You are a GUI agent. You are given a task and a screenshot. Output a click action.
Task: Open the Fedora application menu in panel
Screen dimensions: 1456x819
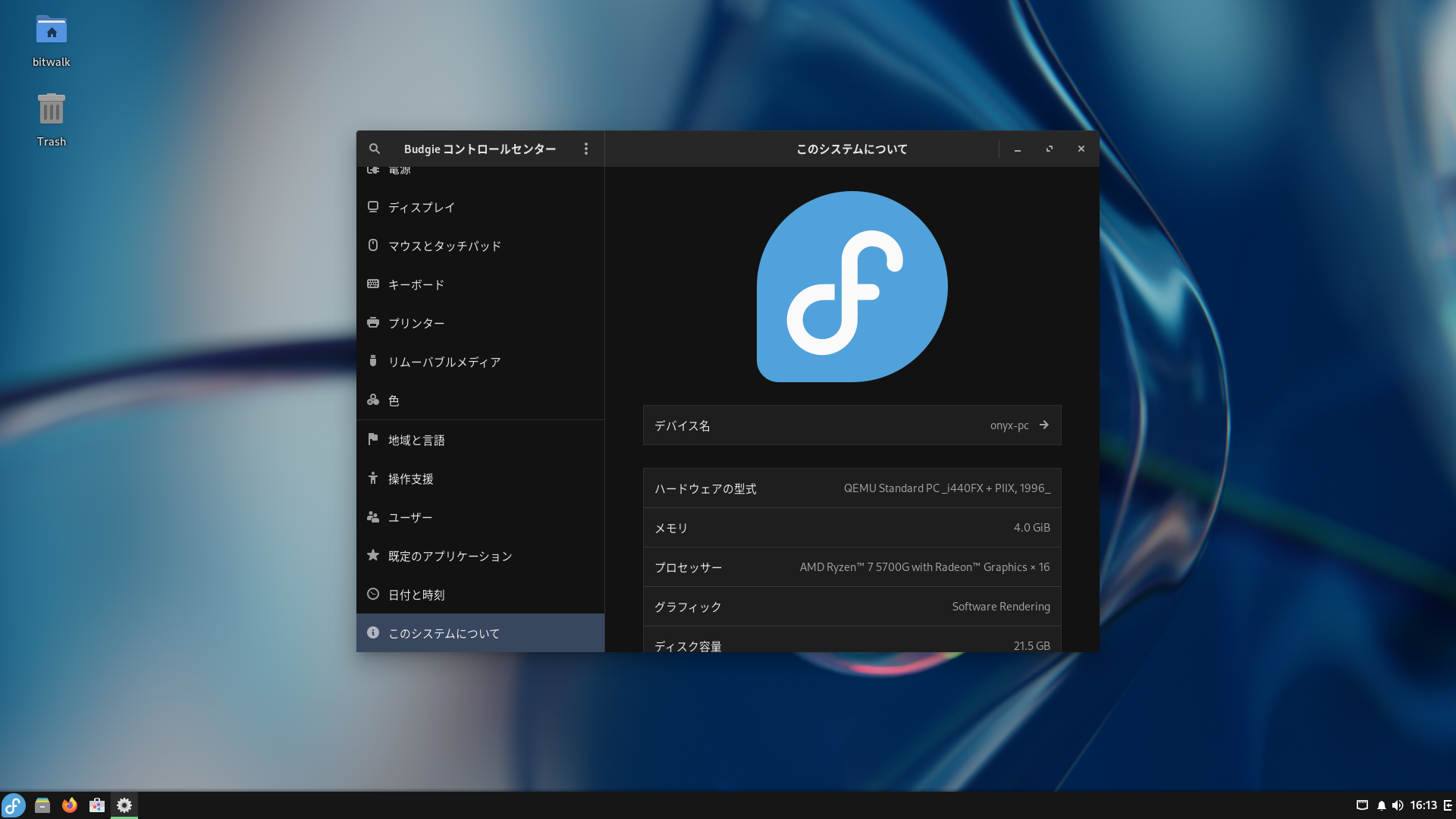(14, 805)
